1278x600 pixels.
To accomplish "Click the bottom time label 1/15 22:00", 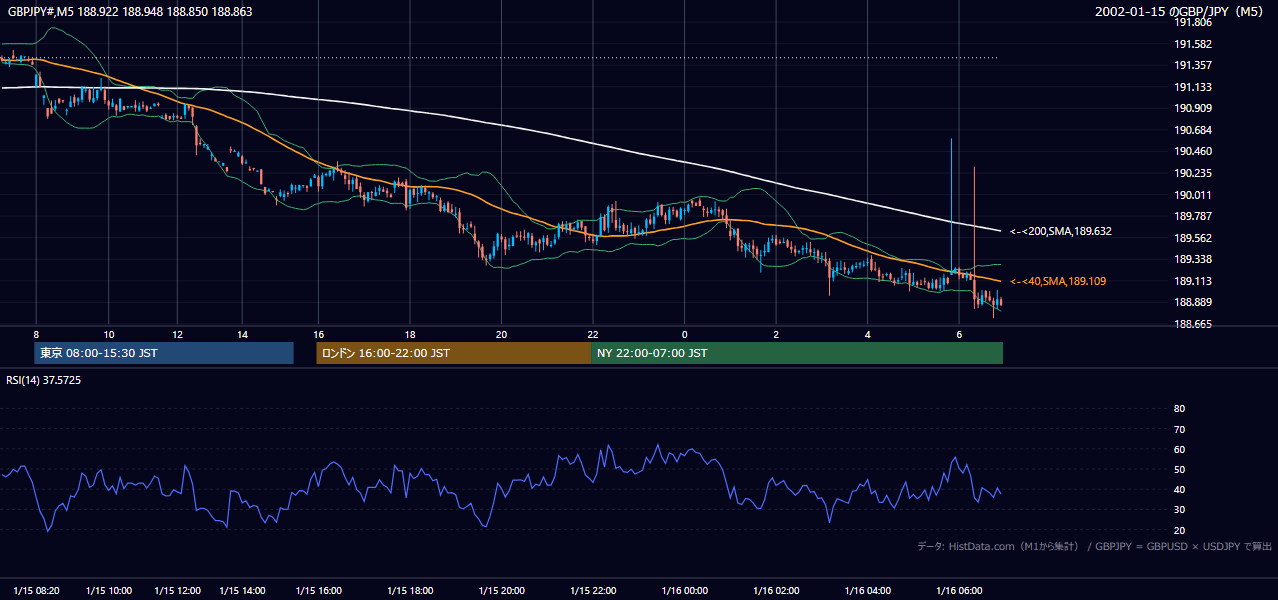I will pos(593,591).
